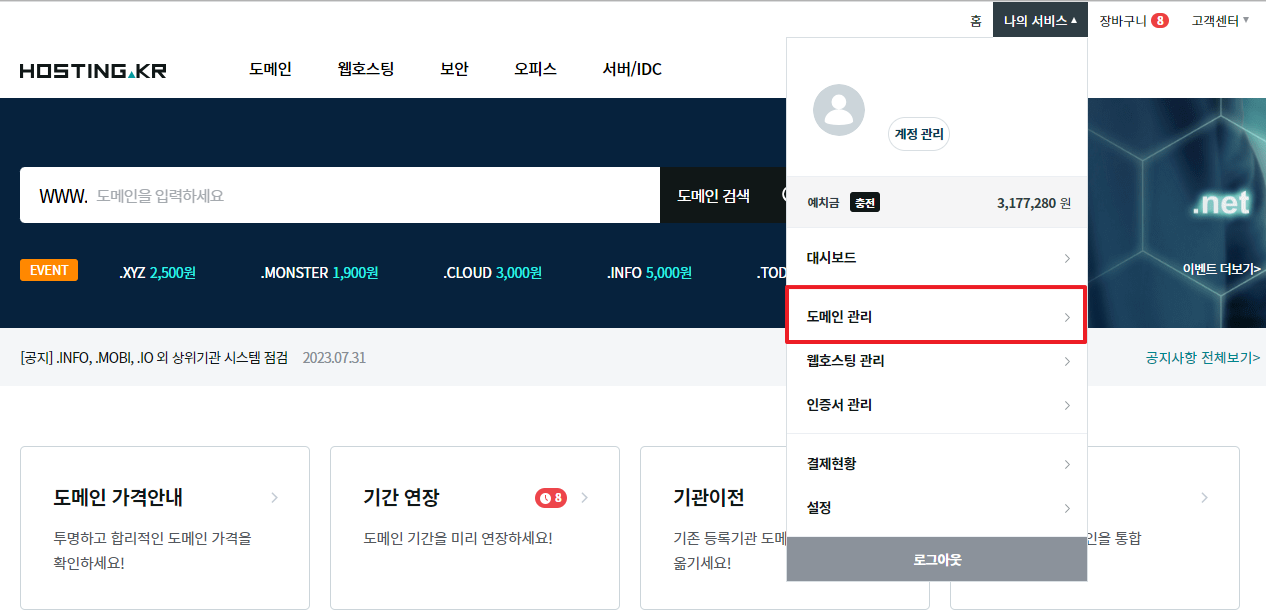Open 웹호스팅 관리 menu entry
Screen dimensions: 1266x616
point(936,361)
